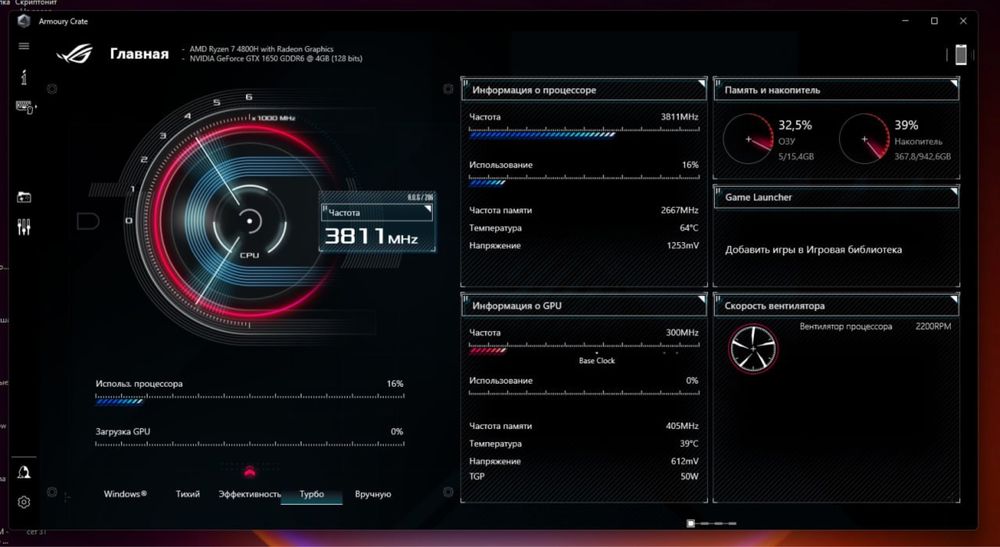
Task: Click the mobile phone connect icon
Action: [960, 55]
